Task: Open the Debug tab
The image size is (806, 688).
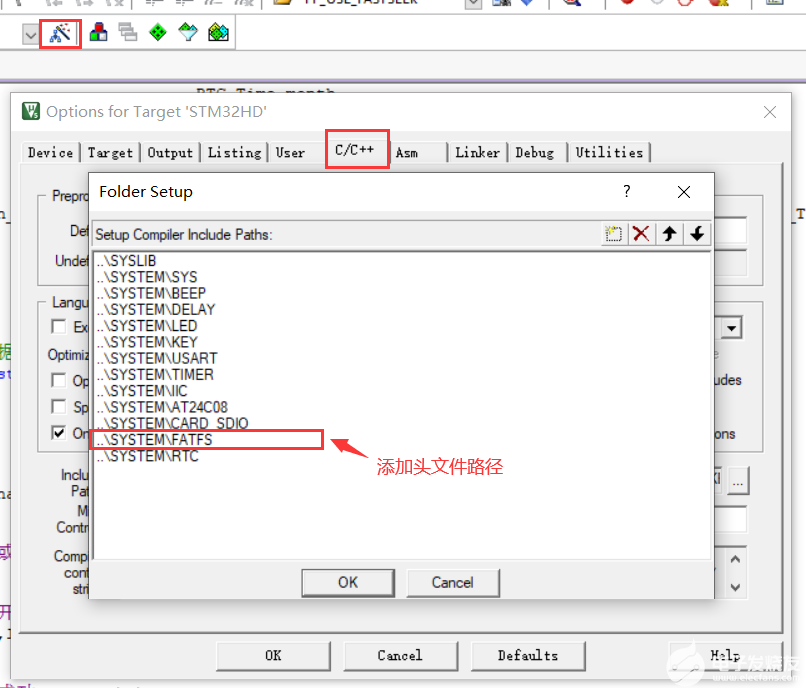Action: (x=534, y=152)
